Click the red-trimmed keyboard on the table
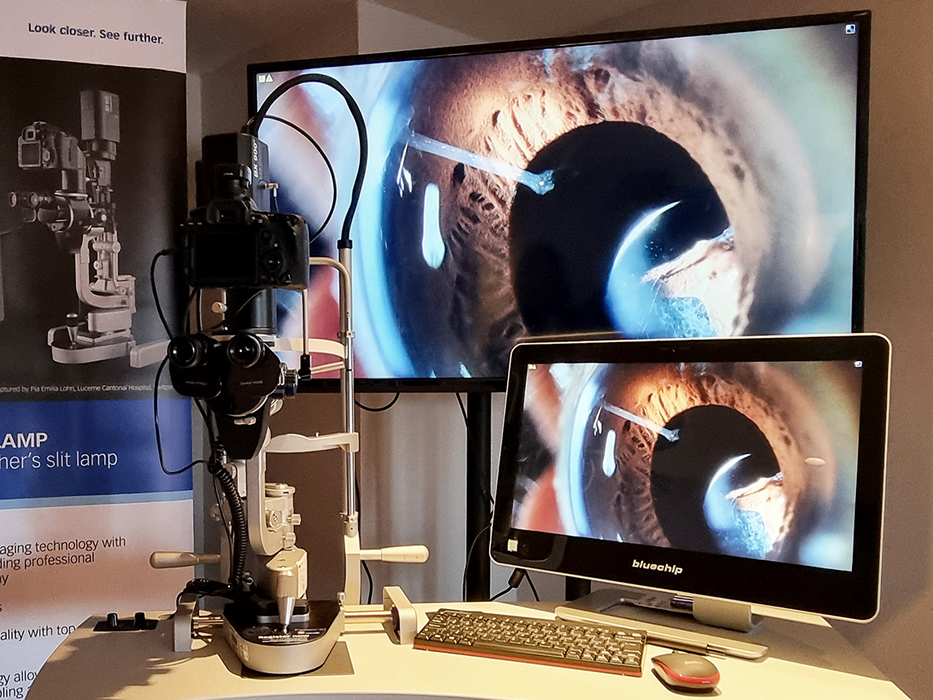933x700 pixels. point(530,640)
